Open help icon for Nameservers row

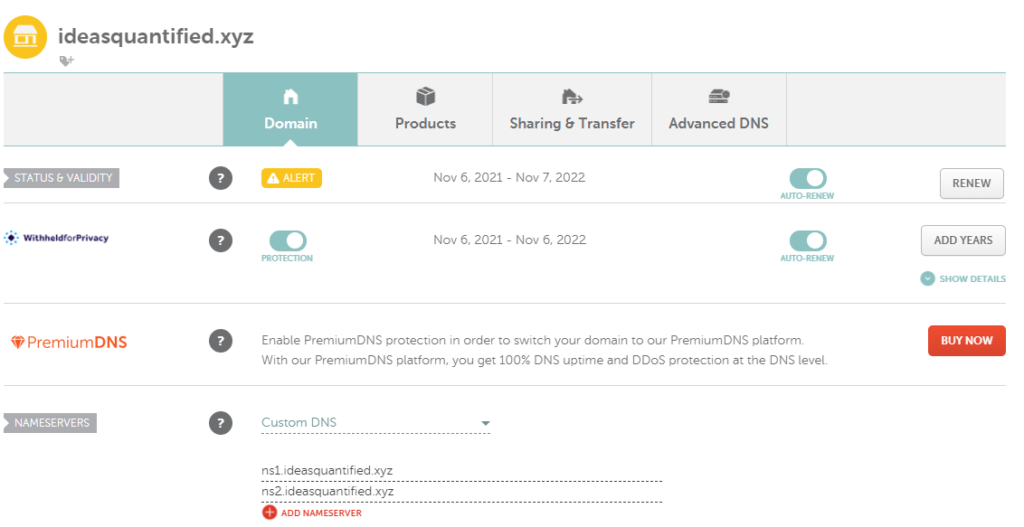(x=221, y=423)
